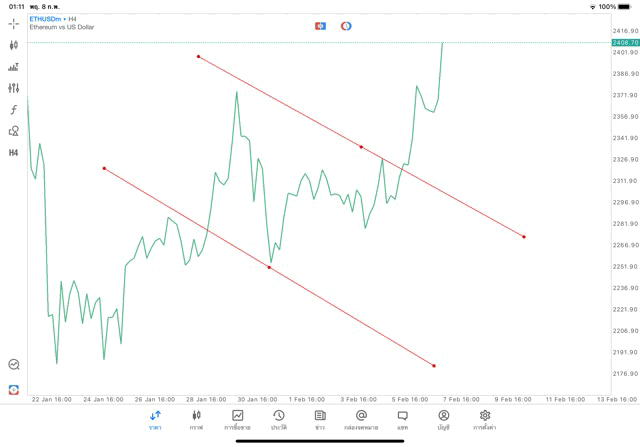Tap the current price label 2408.70
Viewport: 640px width, 447px height.
tap(626, 43)
